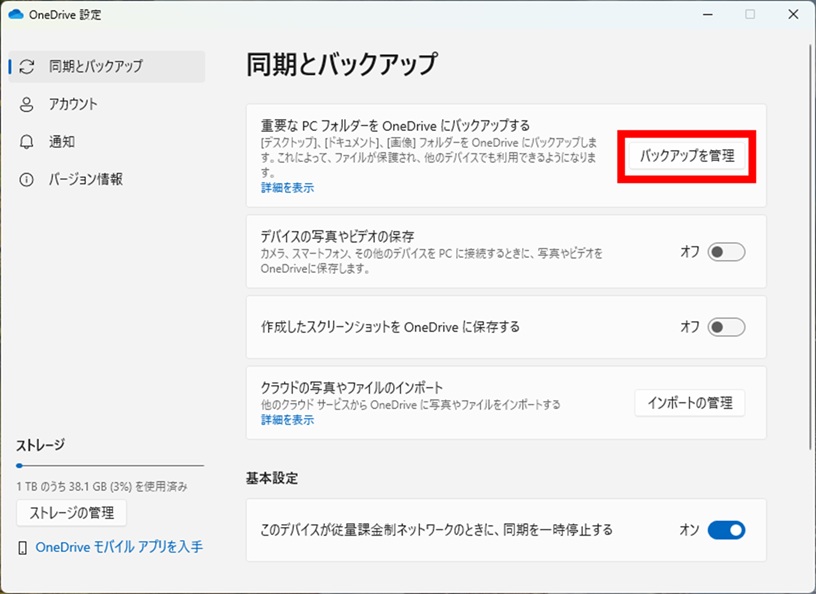
Task: Enable saving screenshots to OneDrive
Action: (726, 327)
